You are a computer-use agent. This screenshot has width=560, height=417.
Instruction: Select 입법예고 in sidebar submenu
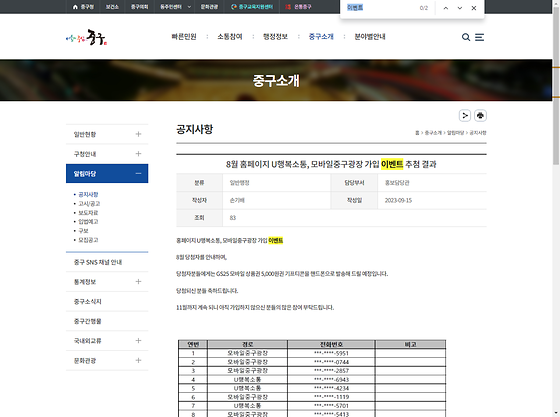88,222
